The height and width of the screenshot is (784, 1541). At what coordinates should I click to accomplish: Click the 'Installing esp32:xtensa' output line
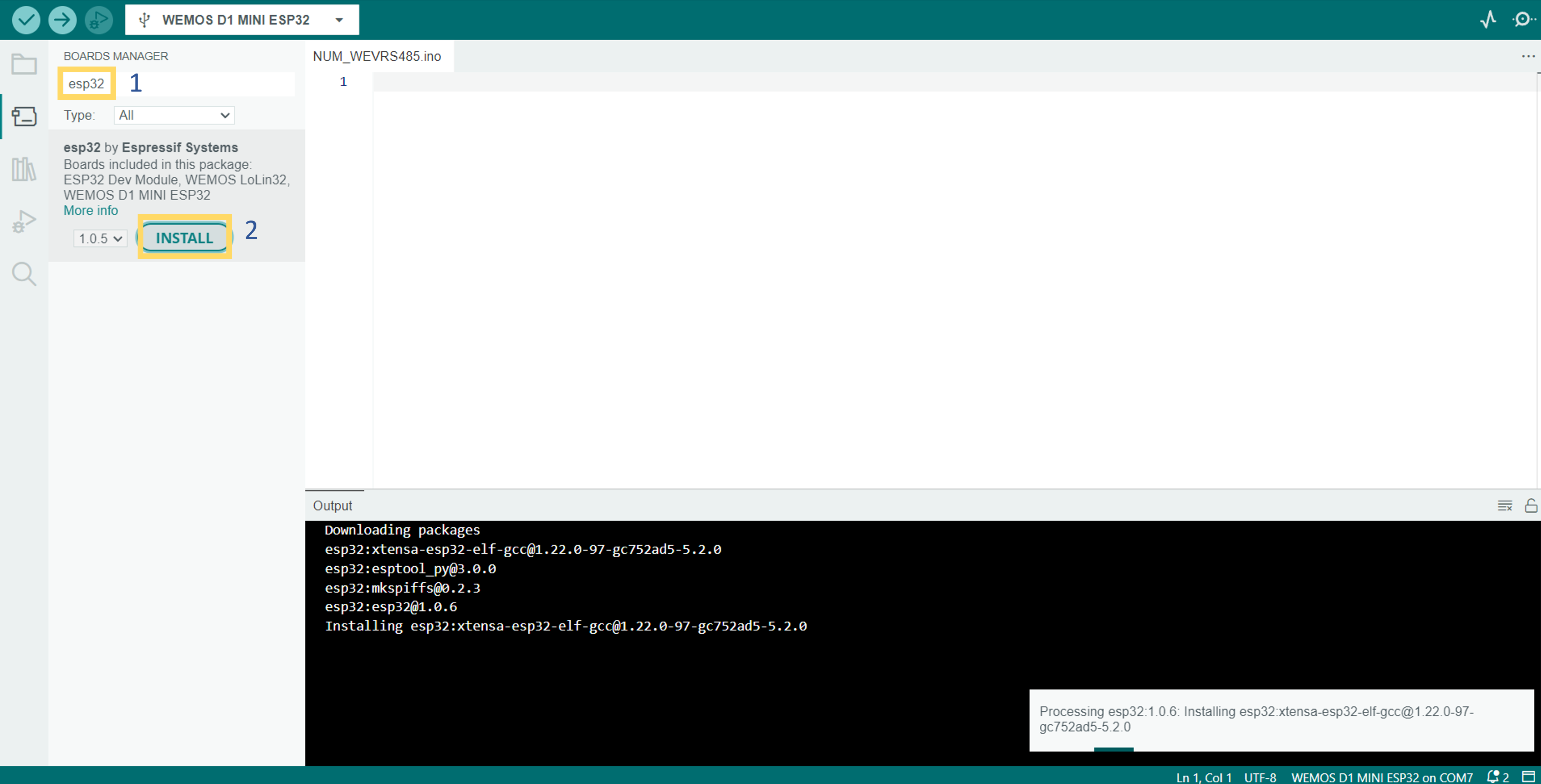[566, 625]
